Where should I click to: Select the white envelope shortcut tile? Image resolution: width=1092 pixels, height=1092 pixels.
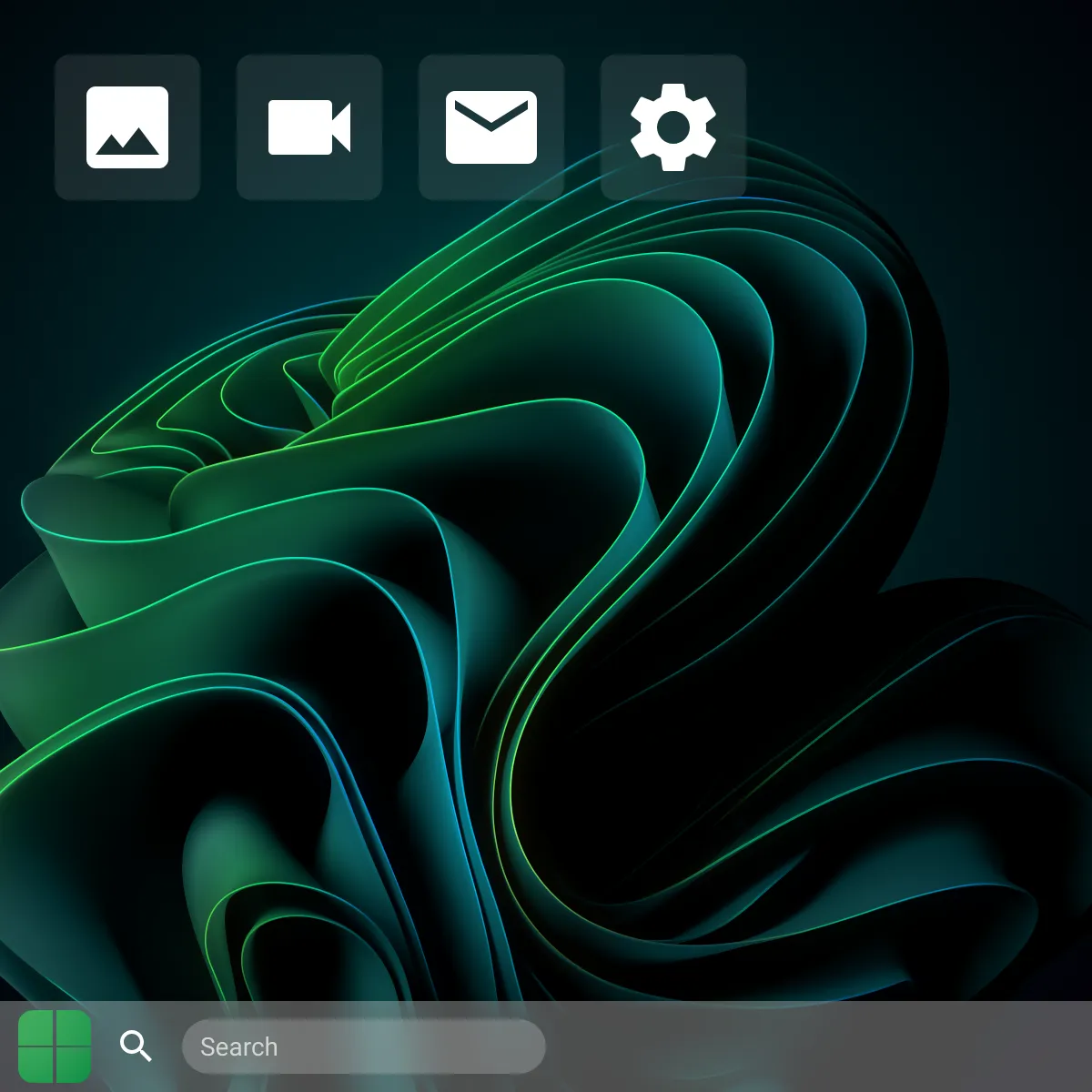tap(491, 127)
